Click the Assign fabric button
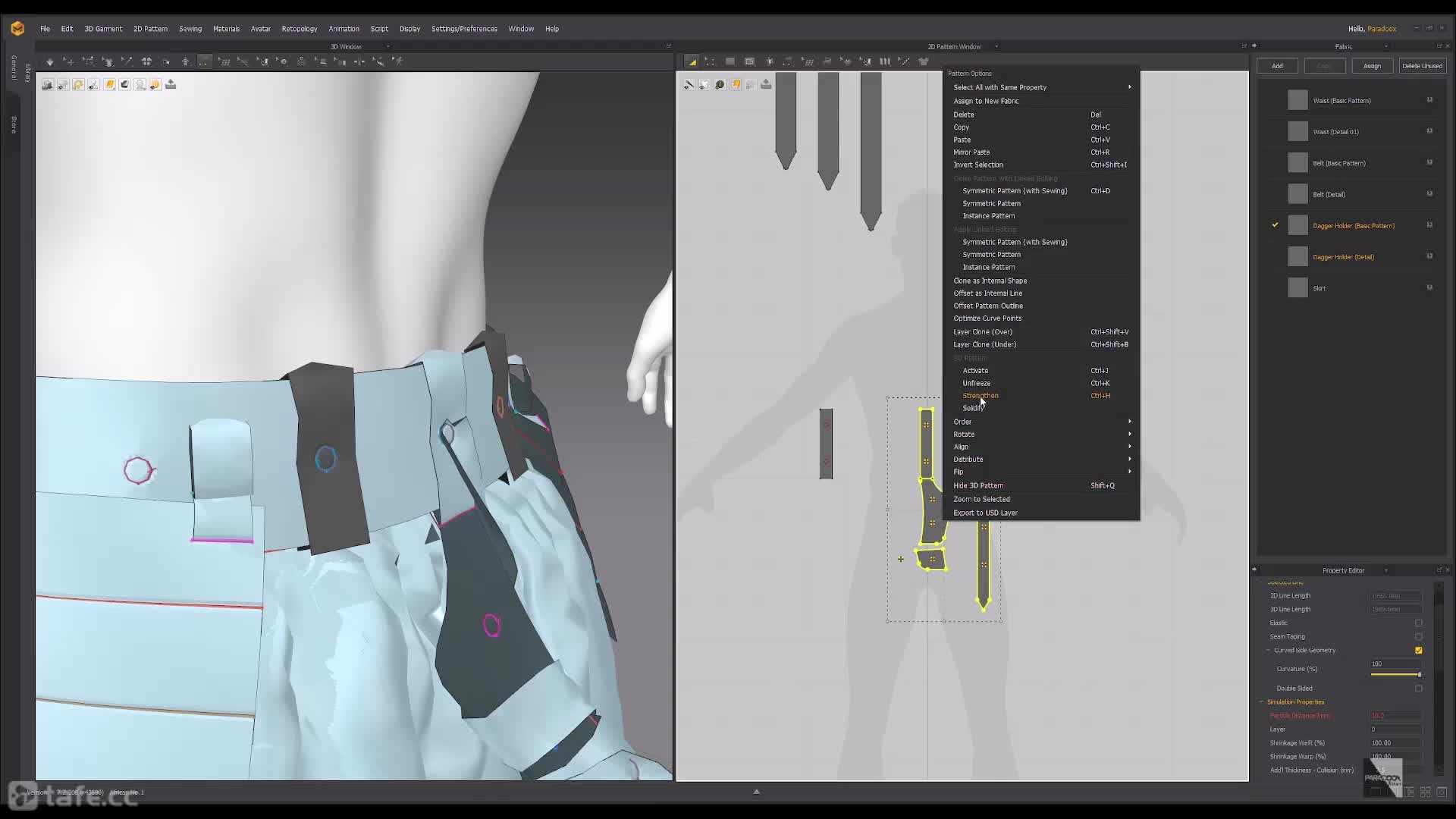The image size is (1456, 819). pyautogui.click(x=1372, y=66)
